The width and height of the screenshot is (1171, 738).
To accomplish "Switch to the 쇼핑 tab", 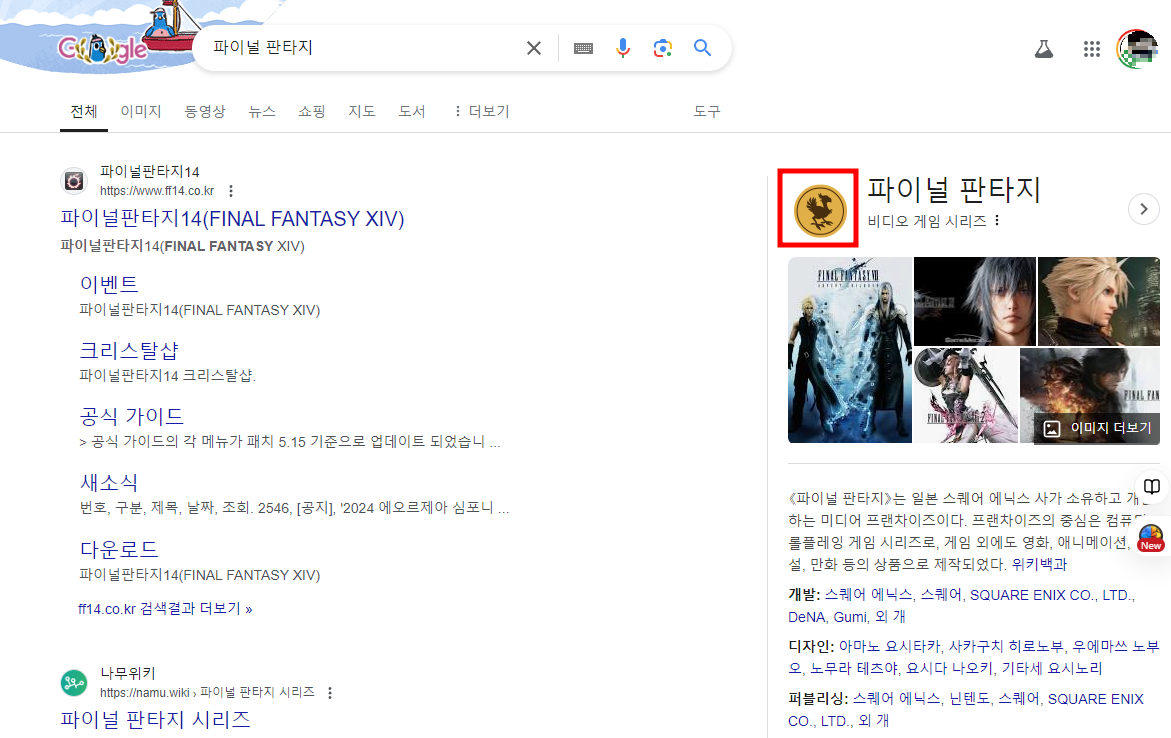I will coord(311,111).
